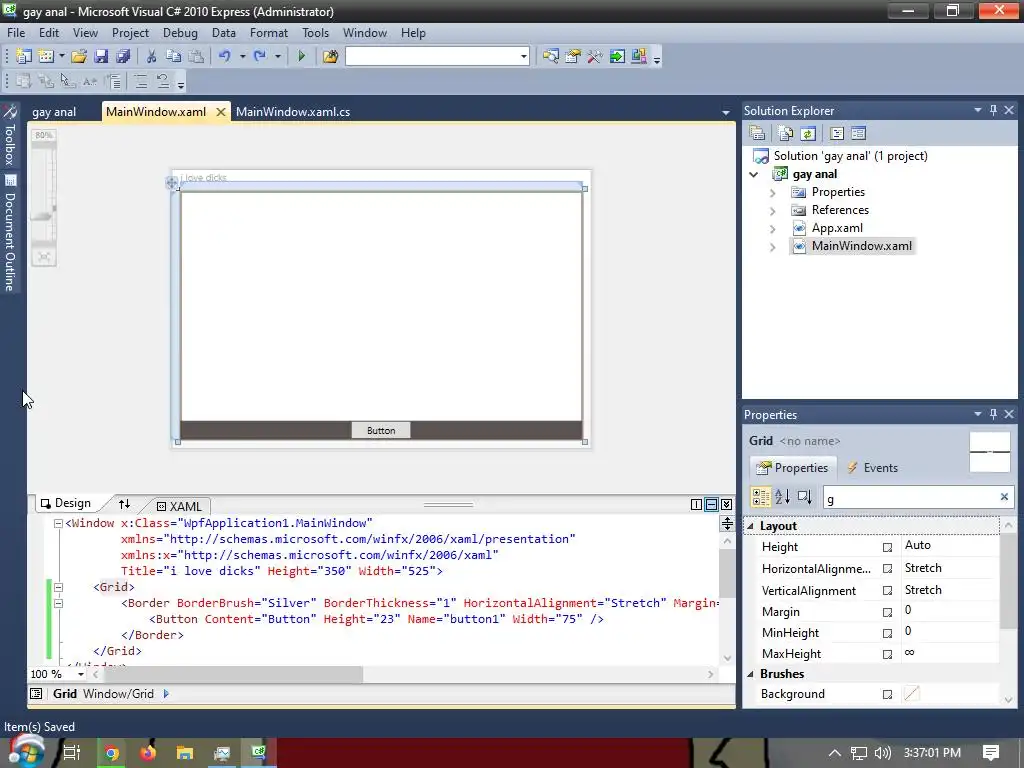Open the Toolbox hammer-and-wrench toolbar icon
Viewport: 1024px width, 768px height.
(x=594, y=57)
